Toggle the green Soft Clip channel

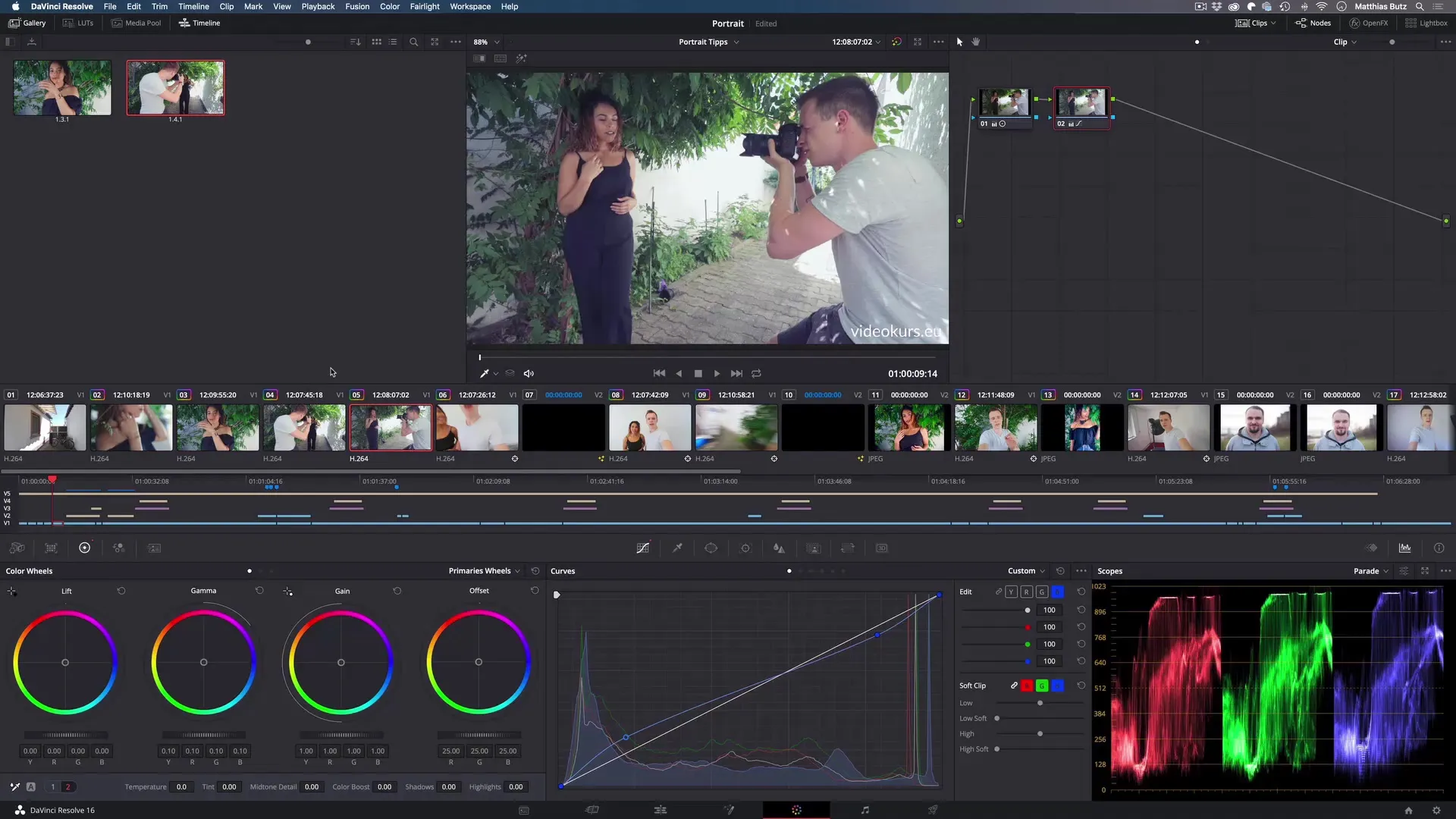pos(1042,686)
